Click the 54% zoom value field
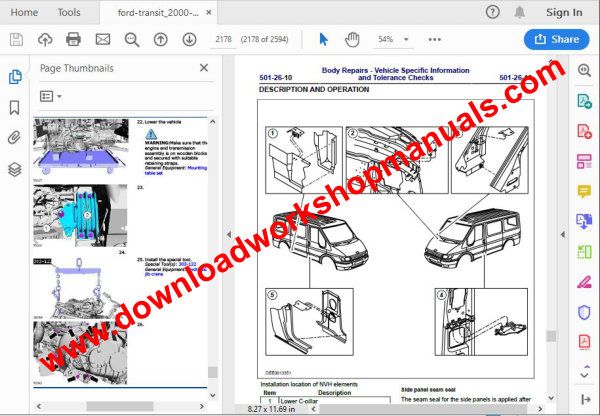600x416 pixels. [x=385, y=39]
